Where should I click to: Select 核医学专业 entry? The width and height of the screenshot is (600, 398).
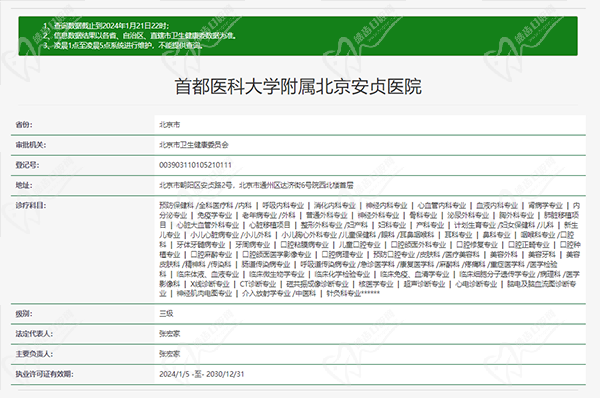[x=376, y=284]
